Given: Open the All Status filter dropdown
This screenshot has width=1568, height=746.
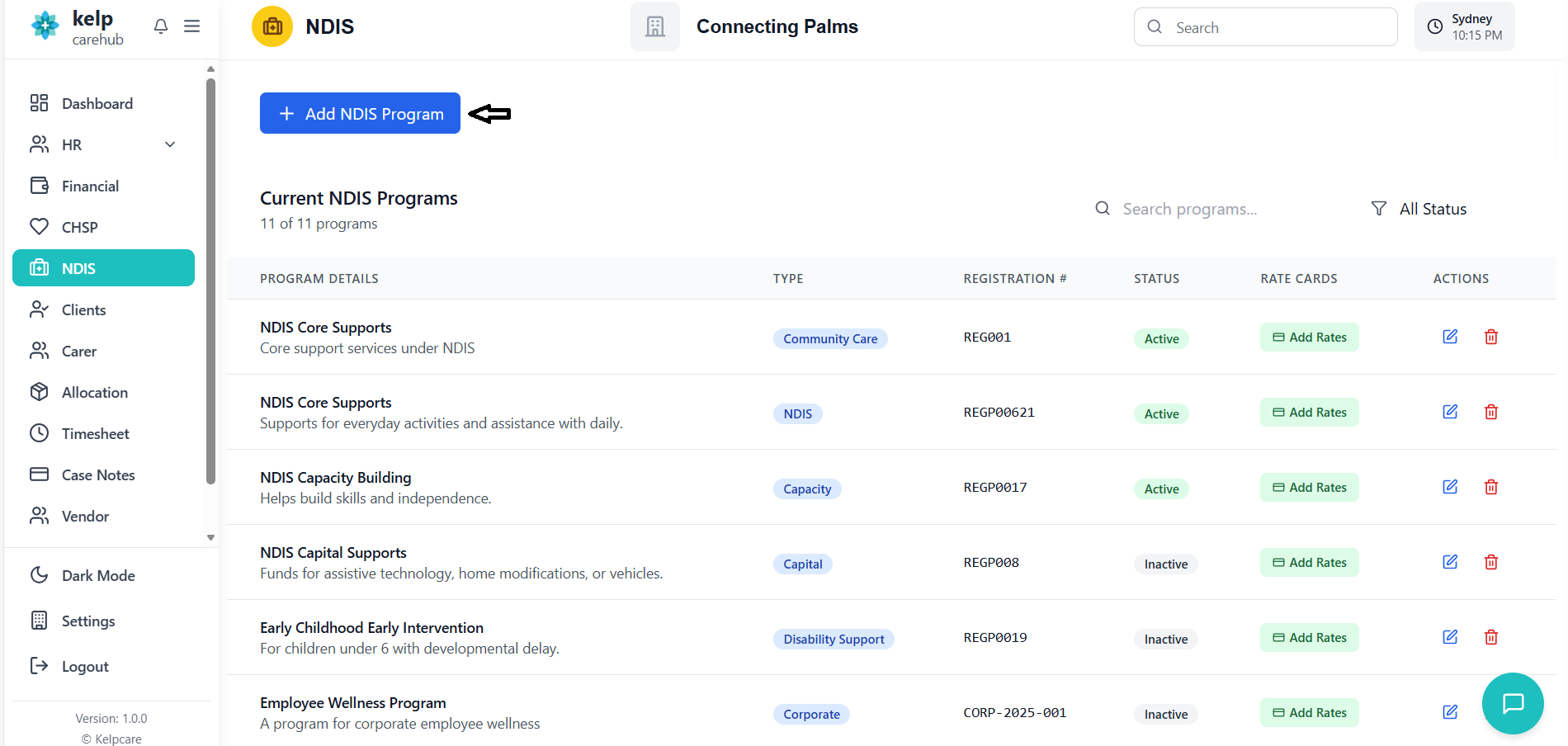Looking at the screenshot, I should (1419, 209).
